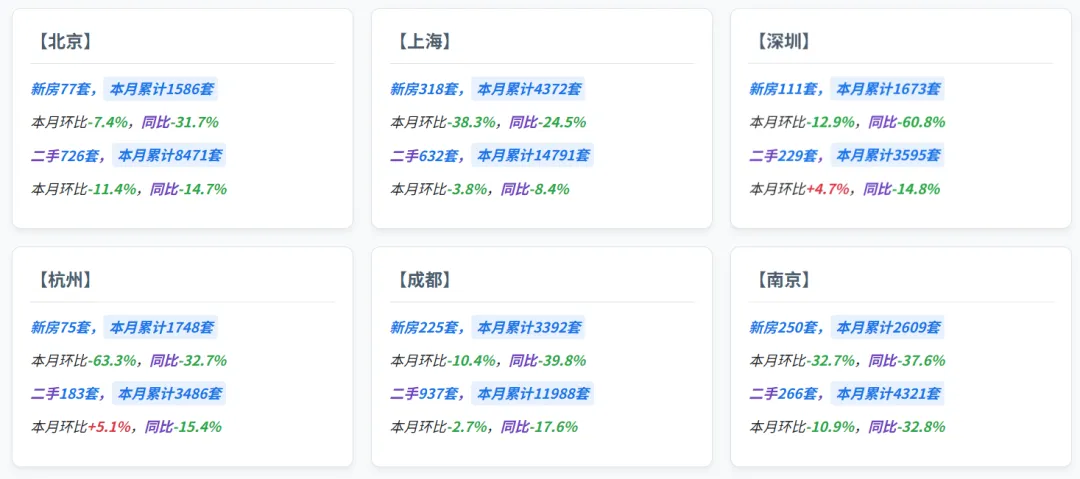Select the 【上海】 card heading
The height and width of the screenshot is (479, 1080).
pos(421,42)
